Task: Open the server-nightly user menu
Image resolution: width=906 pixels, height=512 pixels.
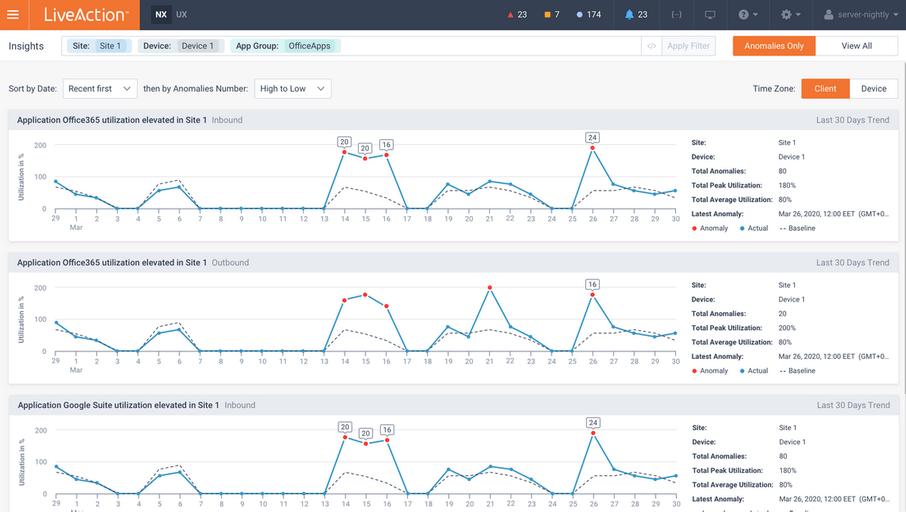Action: [860, 14]
